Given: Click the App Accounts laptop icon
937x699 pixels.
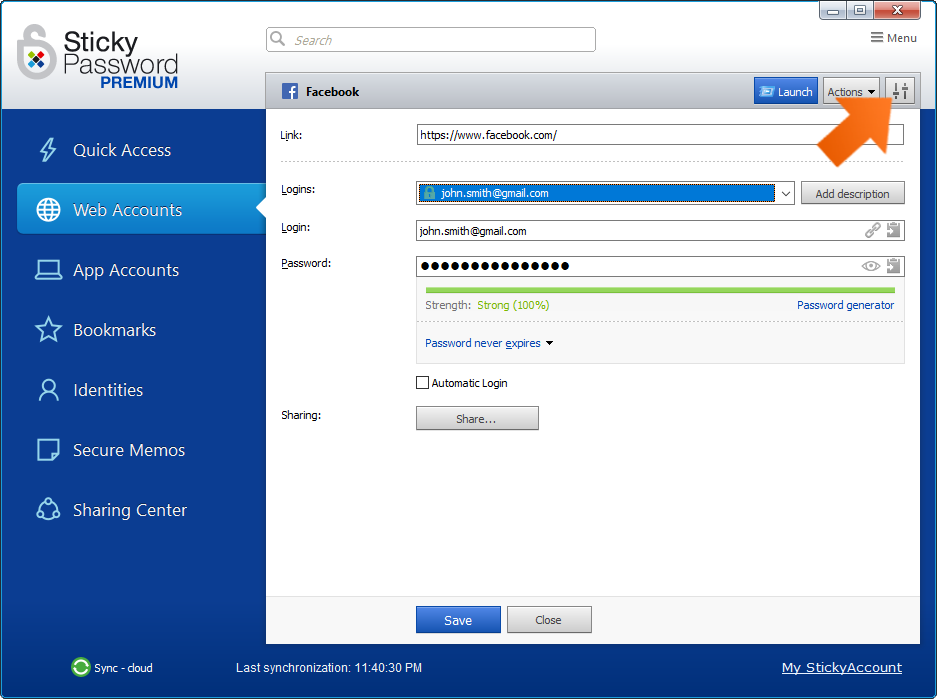Looking at the screenshot, I should pyautogui.click(x=48, y=270).
